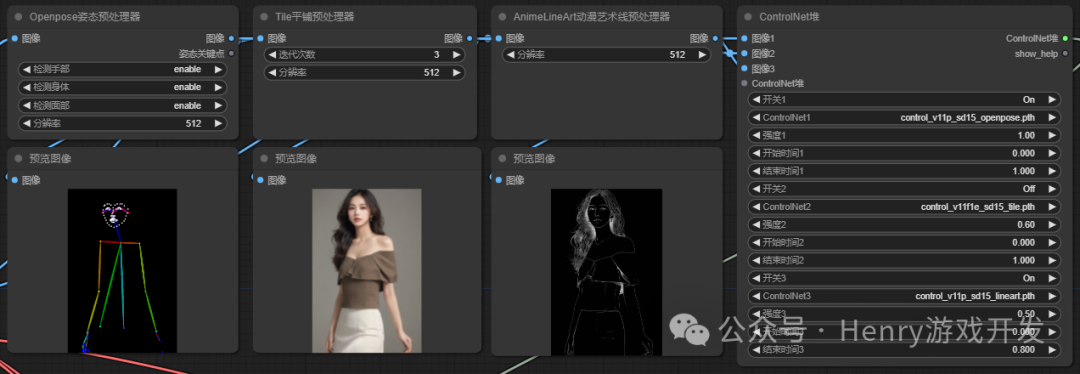
Task: Click the ControlNet堆 input port below 图像3
Action: pos(744,83)
